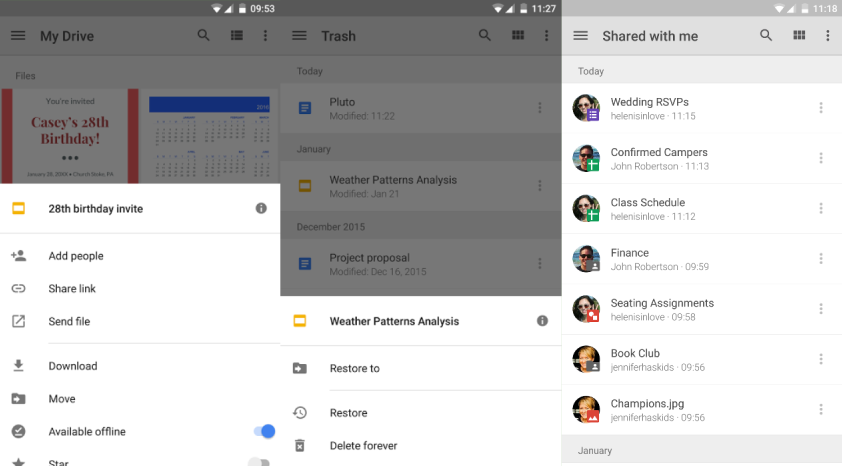
Task: Tap the search icon in Trash screen
Action: click(485, 36)
